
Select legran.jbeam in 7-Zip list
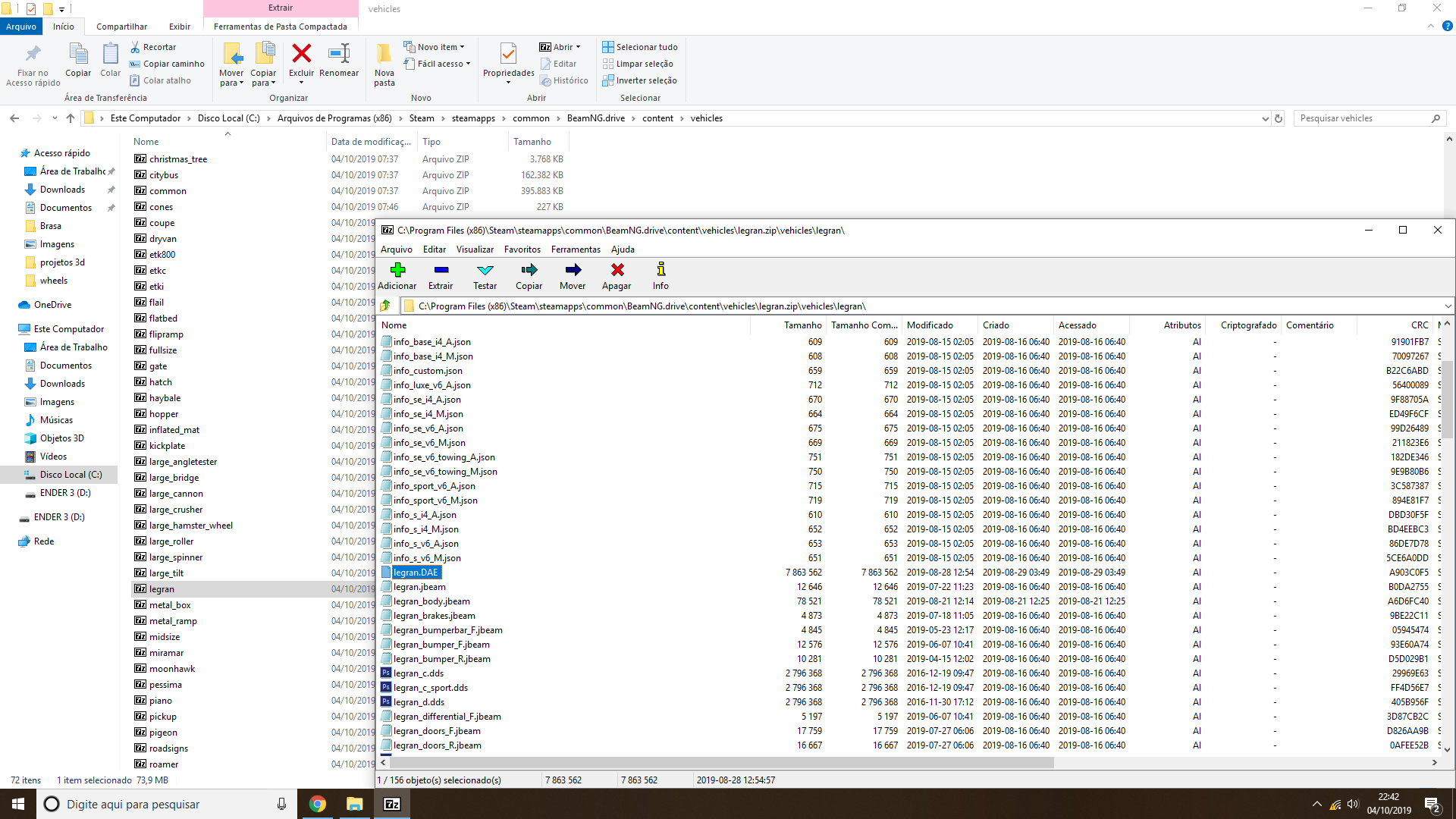[419, 587]
